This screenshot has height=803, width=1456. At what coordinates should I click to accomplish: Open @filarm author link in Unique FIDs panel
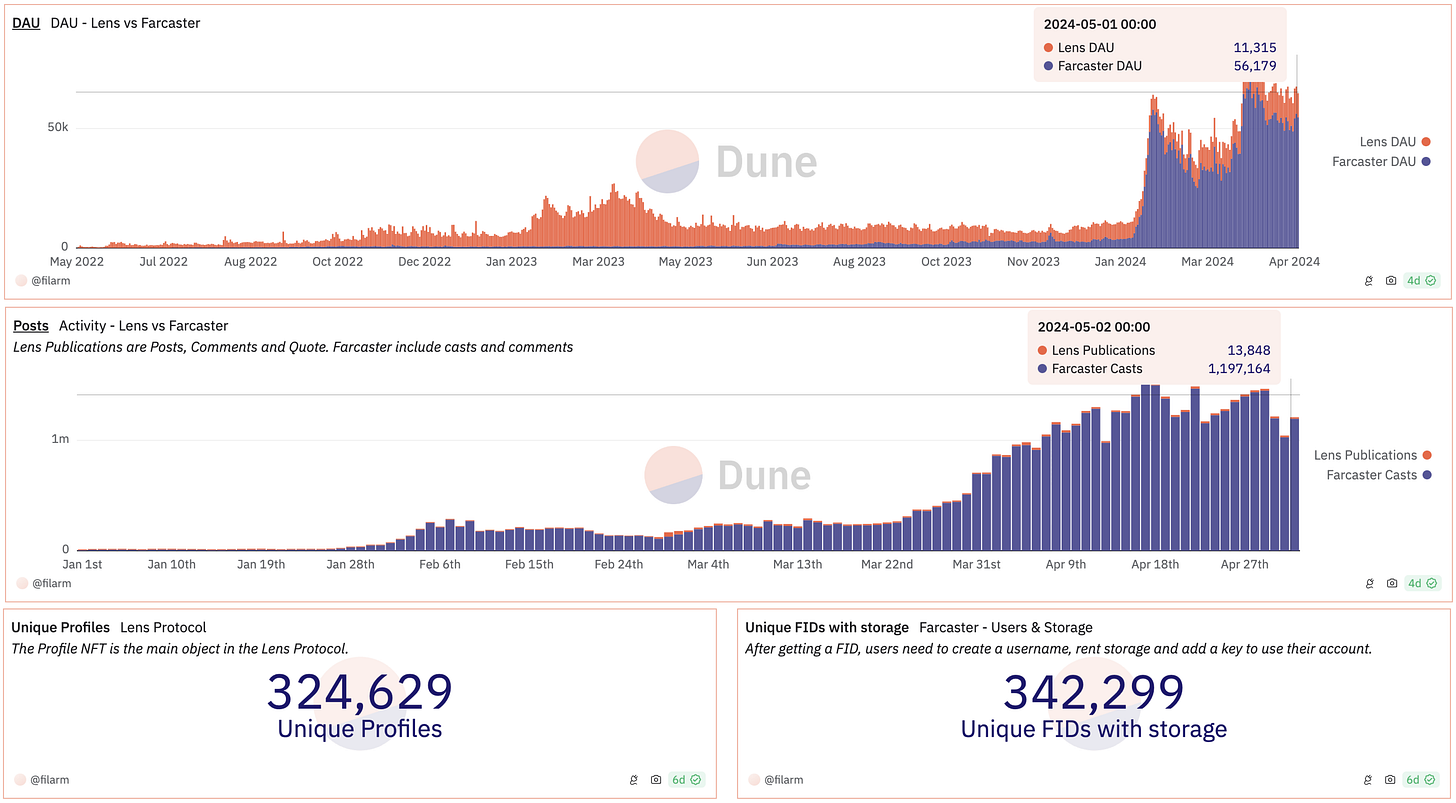click(784, 780)
